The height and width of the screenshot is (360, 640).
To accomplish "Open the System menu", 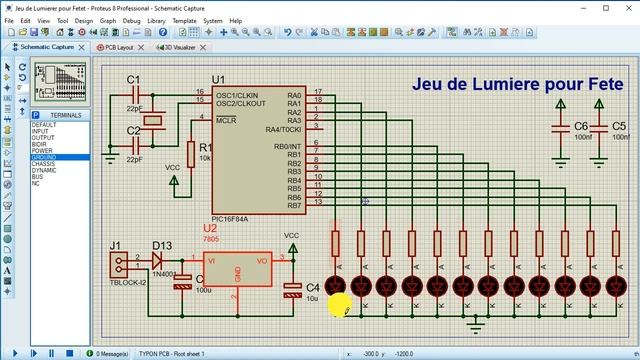I will point(213,21).
